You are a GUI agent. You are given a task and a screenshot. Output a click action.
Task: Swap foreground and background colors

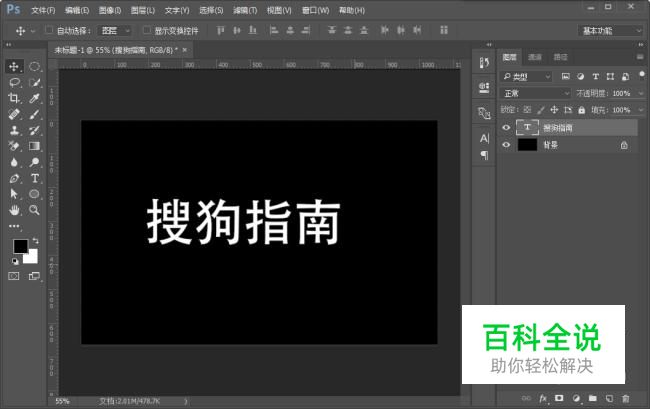[35, 240]
